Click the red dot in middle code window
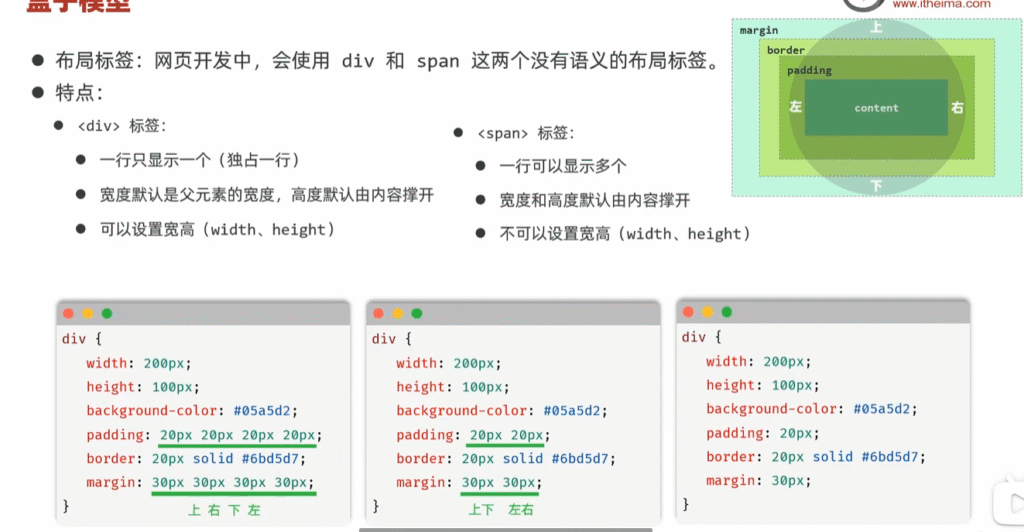This screenshot has height=532, width=1024. coord(379,314)
